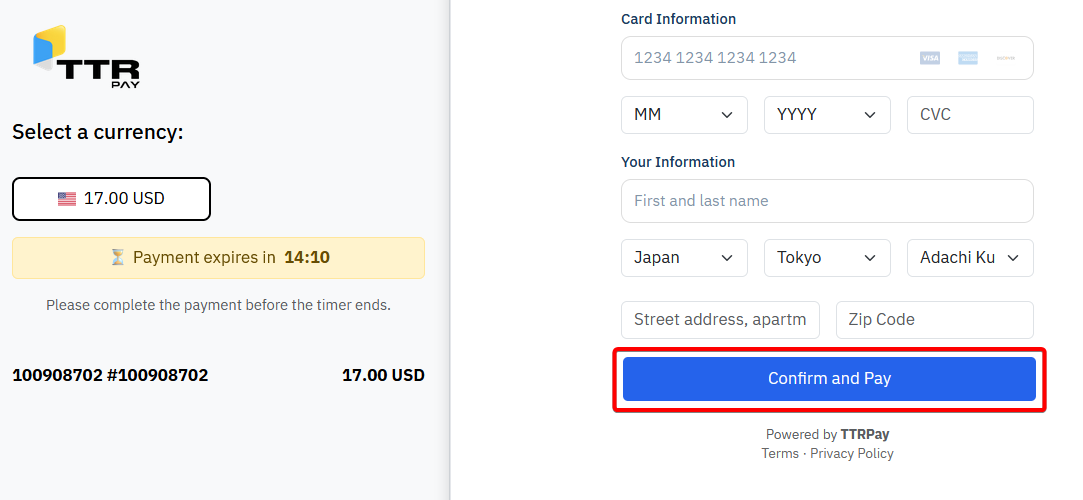The height and width of the screenshot is (500, 1083).
Task: Expand the Japan country dropdown
Action: [684, 258]
